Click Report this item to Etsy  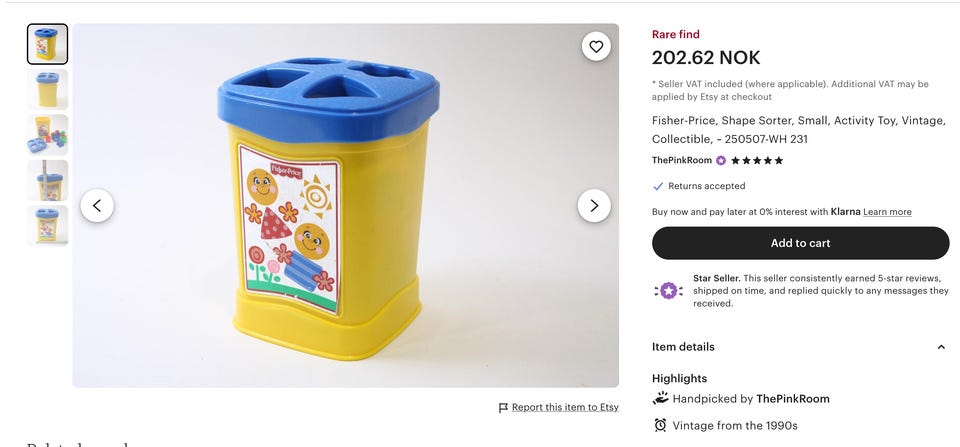(x=565, y=407)
